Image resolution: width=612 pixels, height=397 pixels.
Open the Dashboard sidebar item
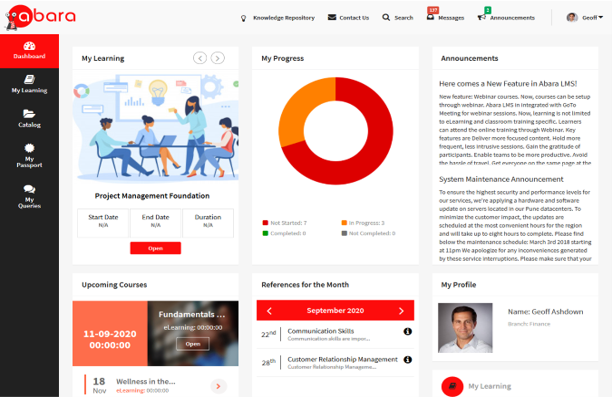[x=29, y=51]
